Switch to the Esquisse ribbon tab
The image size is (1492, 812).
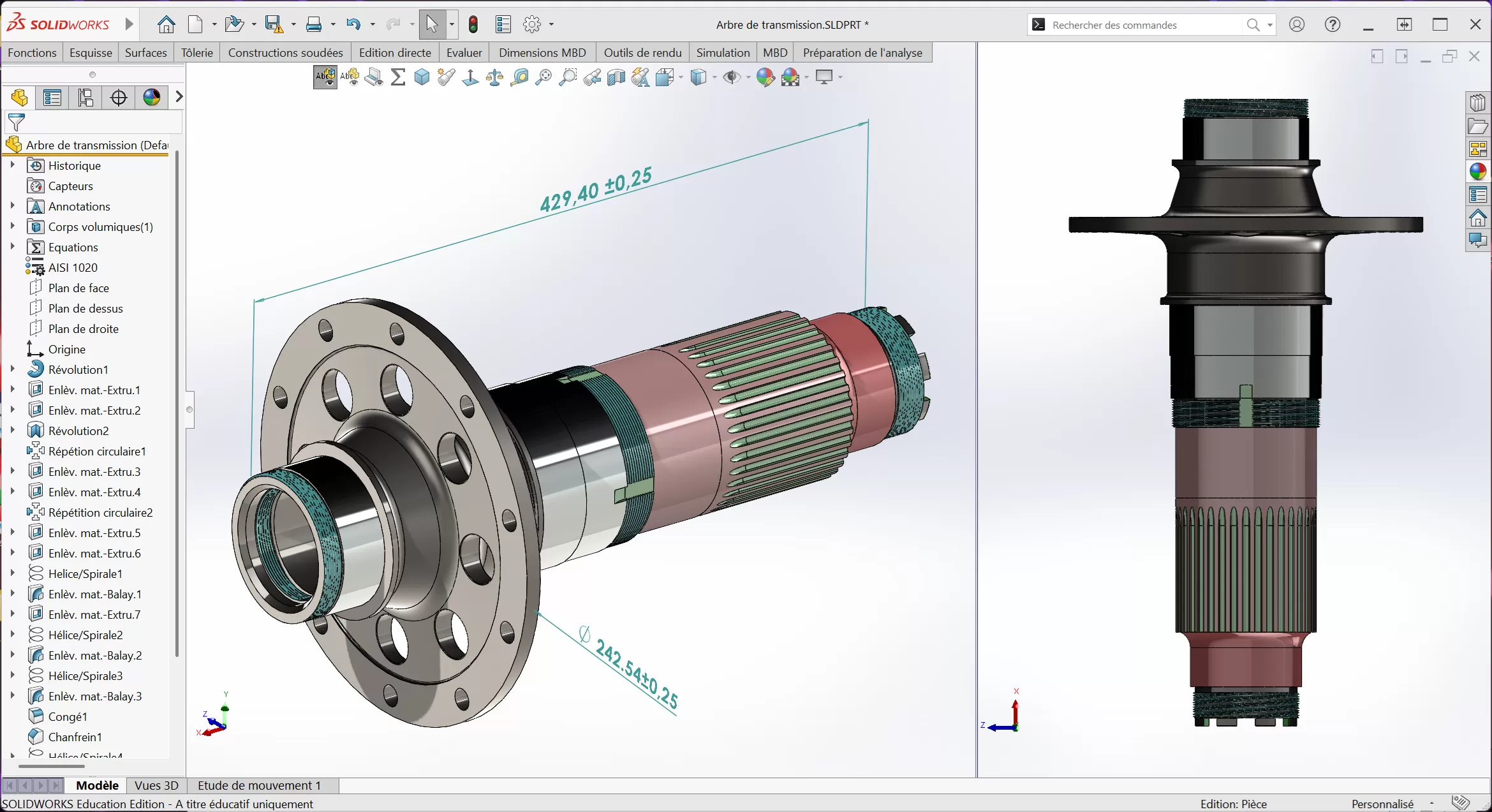click(91, 52)
